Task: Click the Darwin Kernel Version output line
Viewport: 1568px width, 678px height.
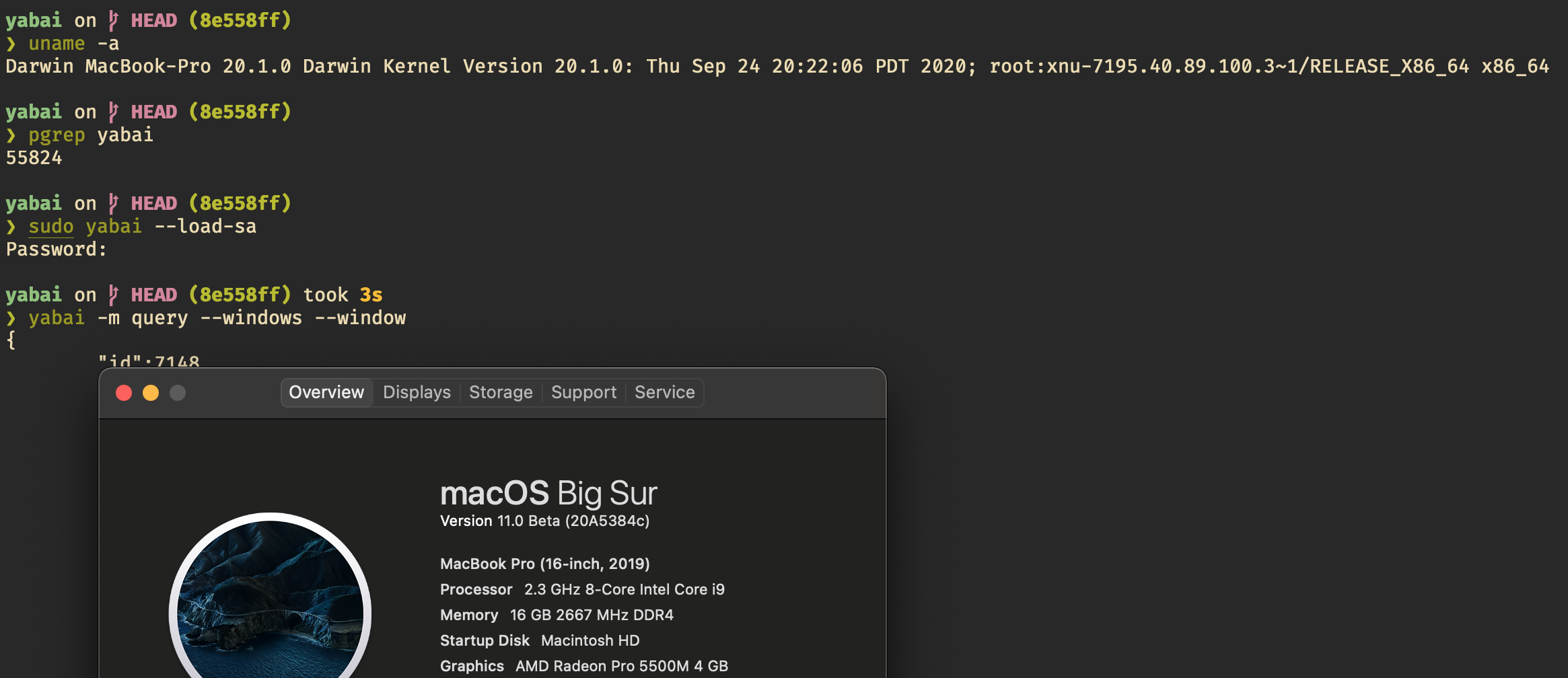Action: pos(777,67)
